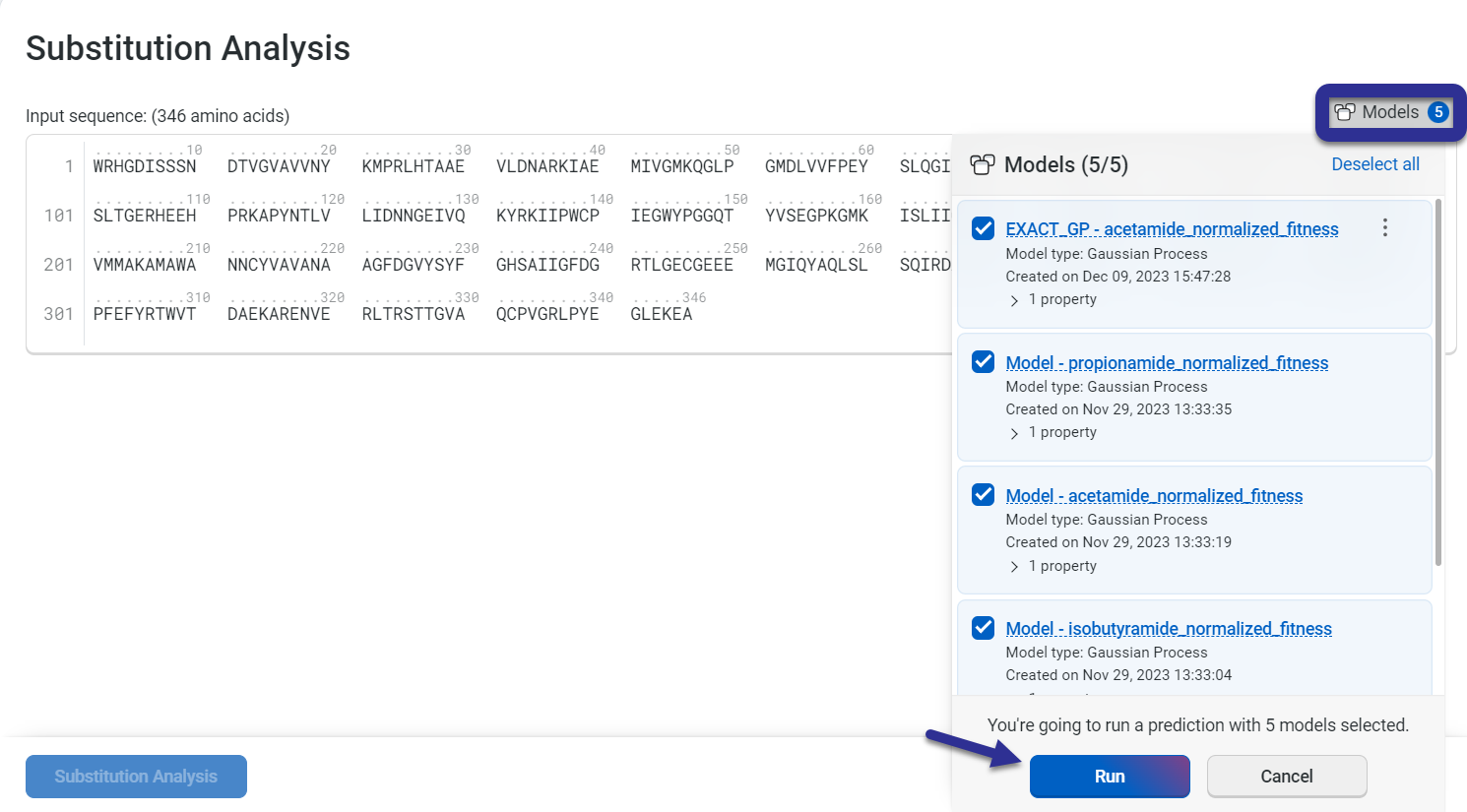Viewport: 1467px width, 812px height.
Task: Cancel the model selection
Action: point(1286,777)
